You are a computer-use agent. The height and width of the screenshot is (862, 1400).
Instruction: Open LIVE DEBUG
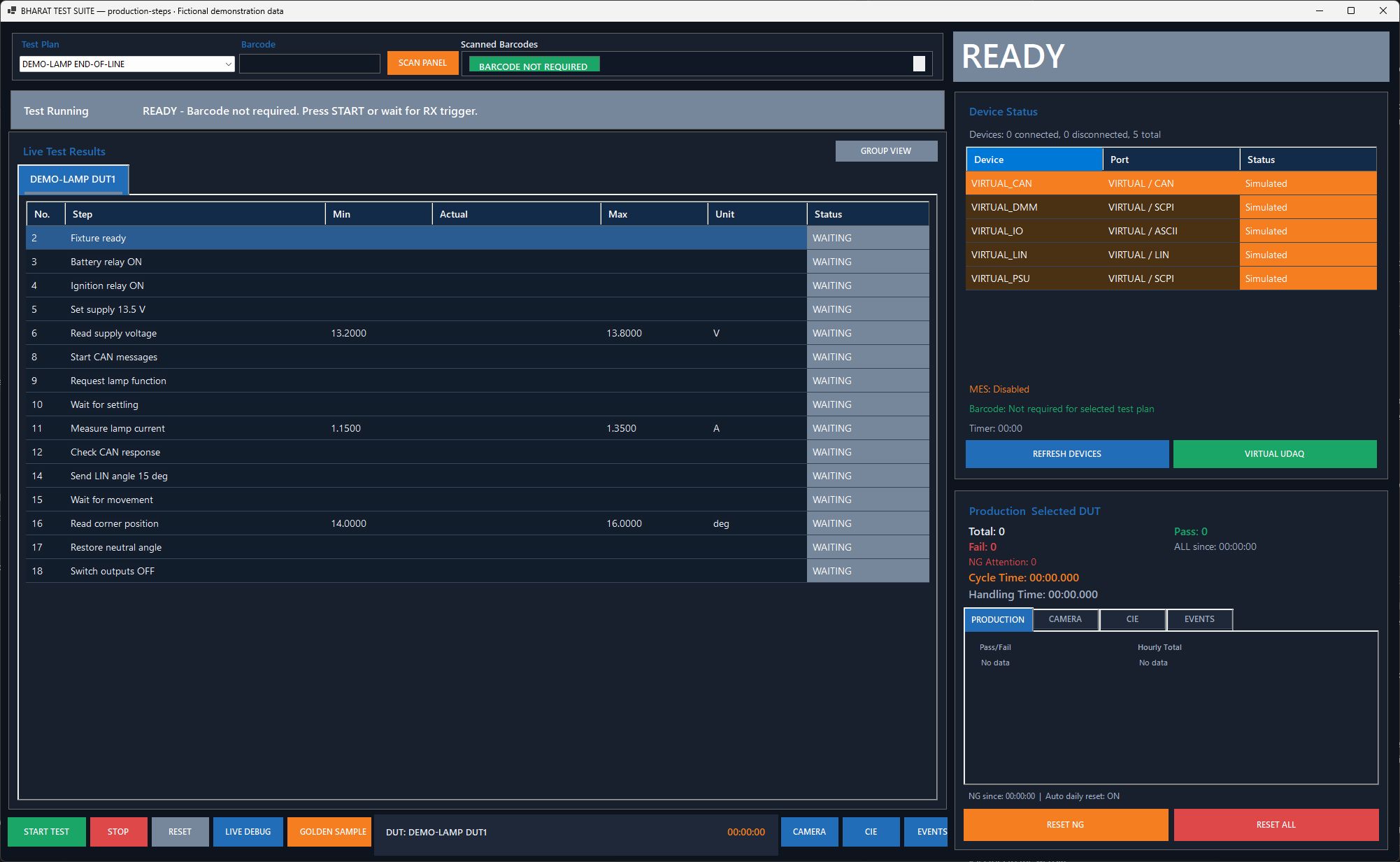click(248, 832)
